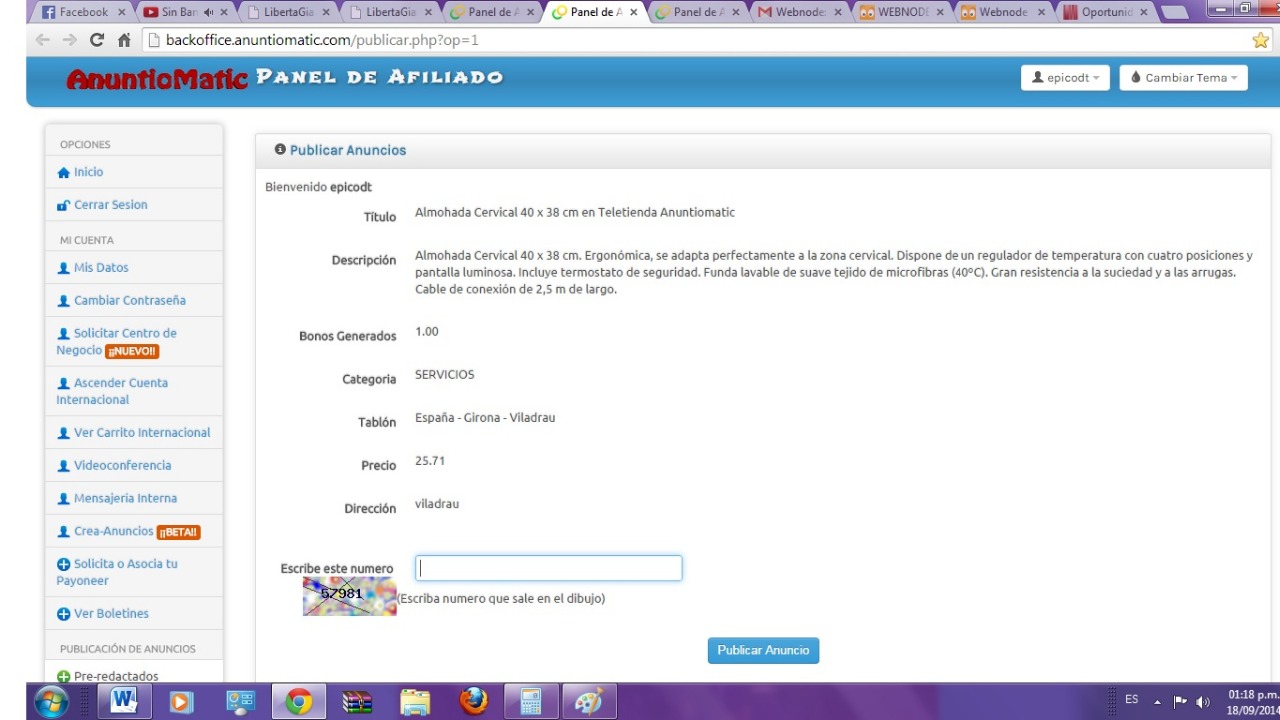This screenshot has width=1280, height=720.
Task: Open a new browser tab
Action: pos(1174,12)
